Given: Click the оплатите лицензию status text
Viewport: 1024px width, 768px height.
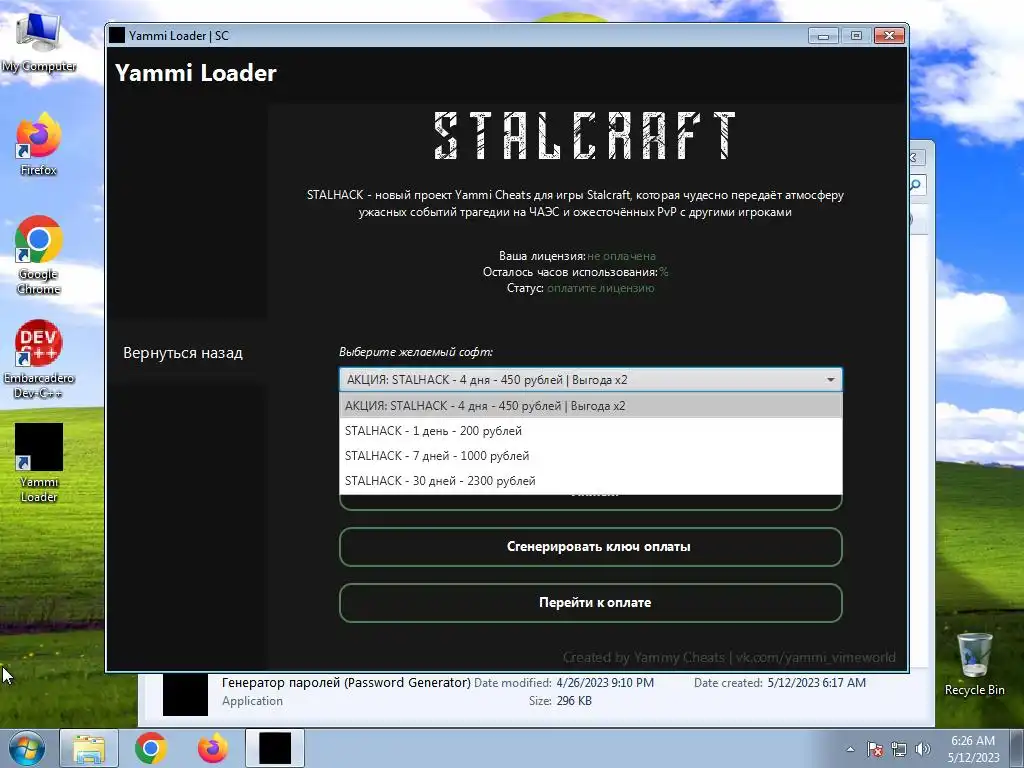Looking at the screenshot, I should click(600, 288).
